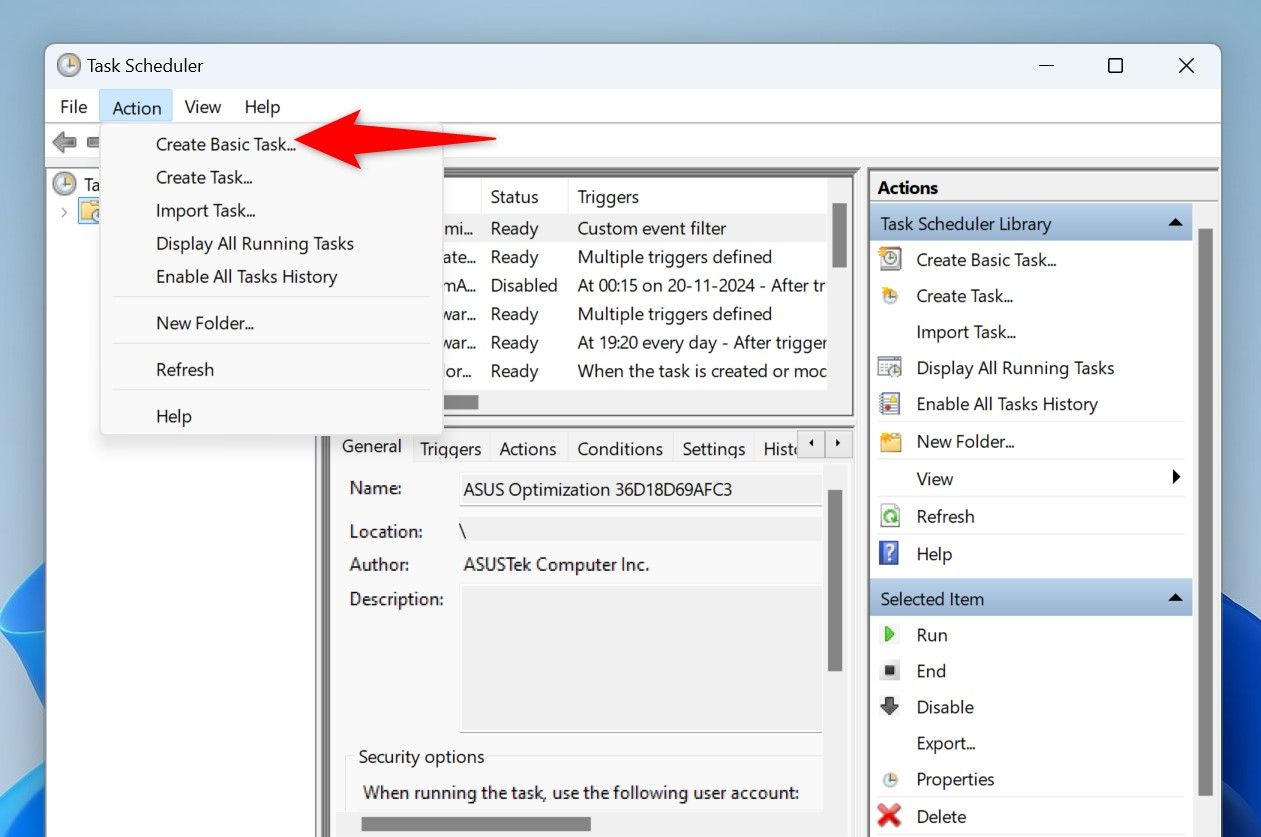The width and height of the screenshot is (1261, 837).
Task: Open the View menu in menu bar
Action: (203, 107)
